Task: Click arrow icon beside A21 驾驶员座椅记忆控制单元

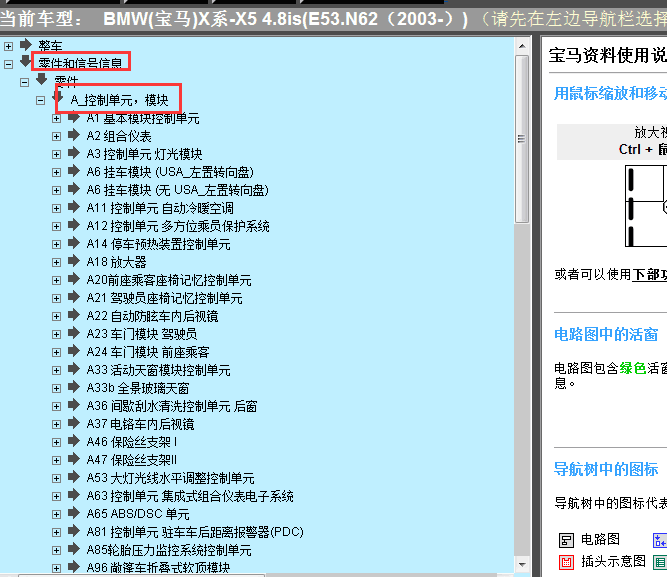Action: pyautogui.click(x=74, y=297)
